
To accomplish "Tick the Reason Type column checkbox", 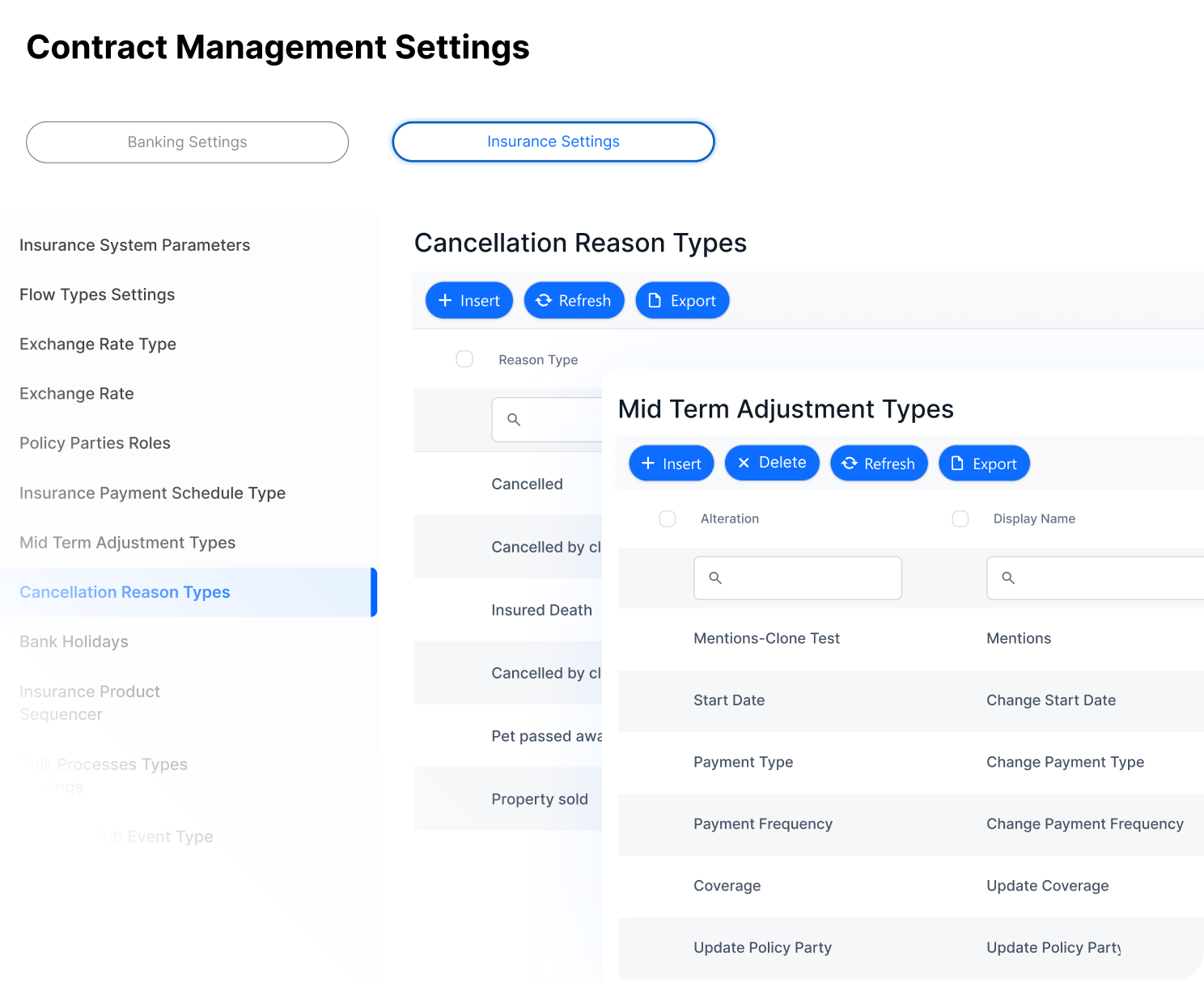I will pyautogui.click(x=464, y=359).
